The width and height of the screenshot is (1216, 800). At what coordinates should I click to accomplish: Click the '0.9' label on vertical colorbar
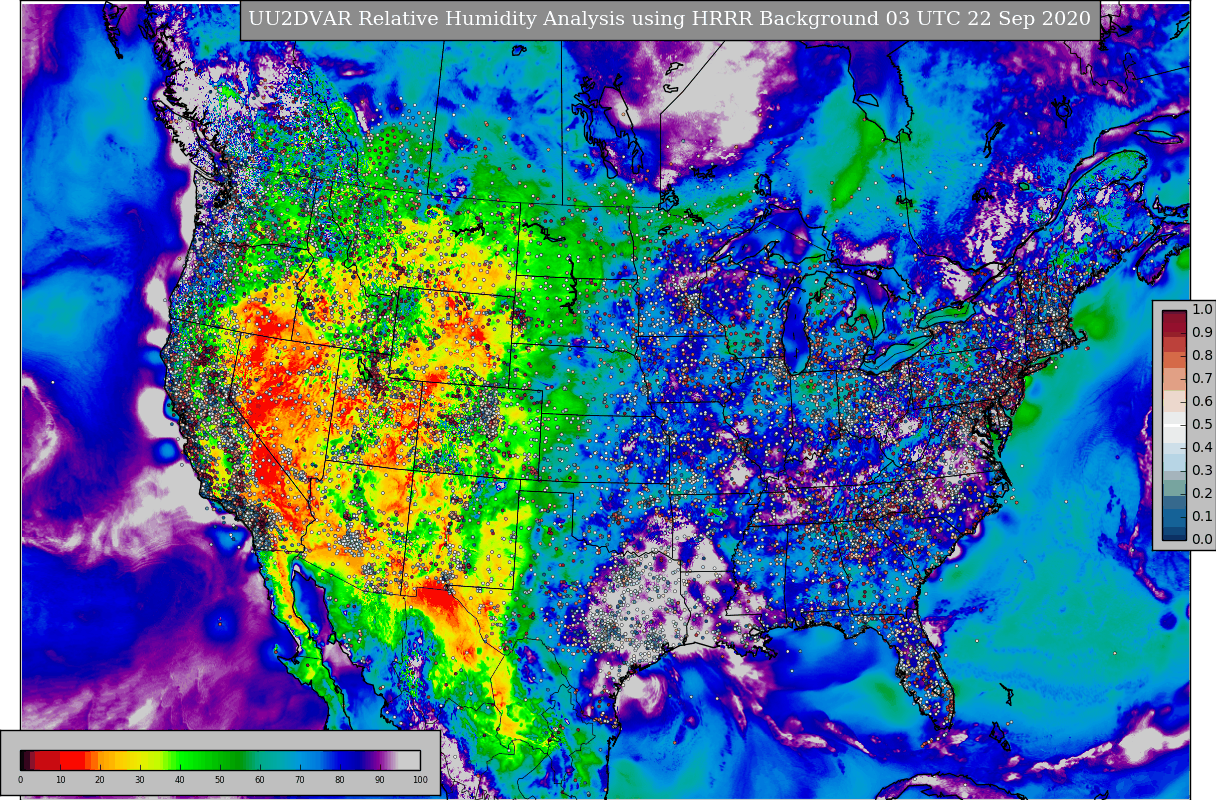coord(1202,332)
